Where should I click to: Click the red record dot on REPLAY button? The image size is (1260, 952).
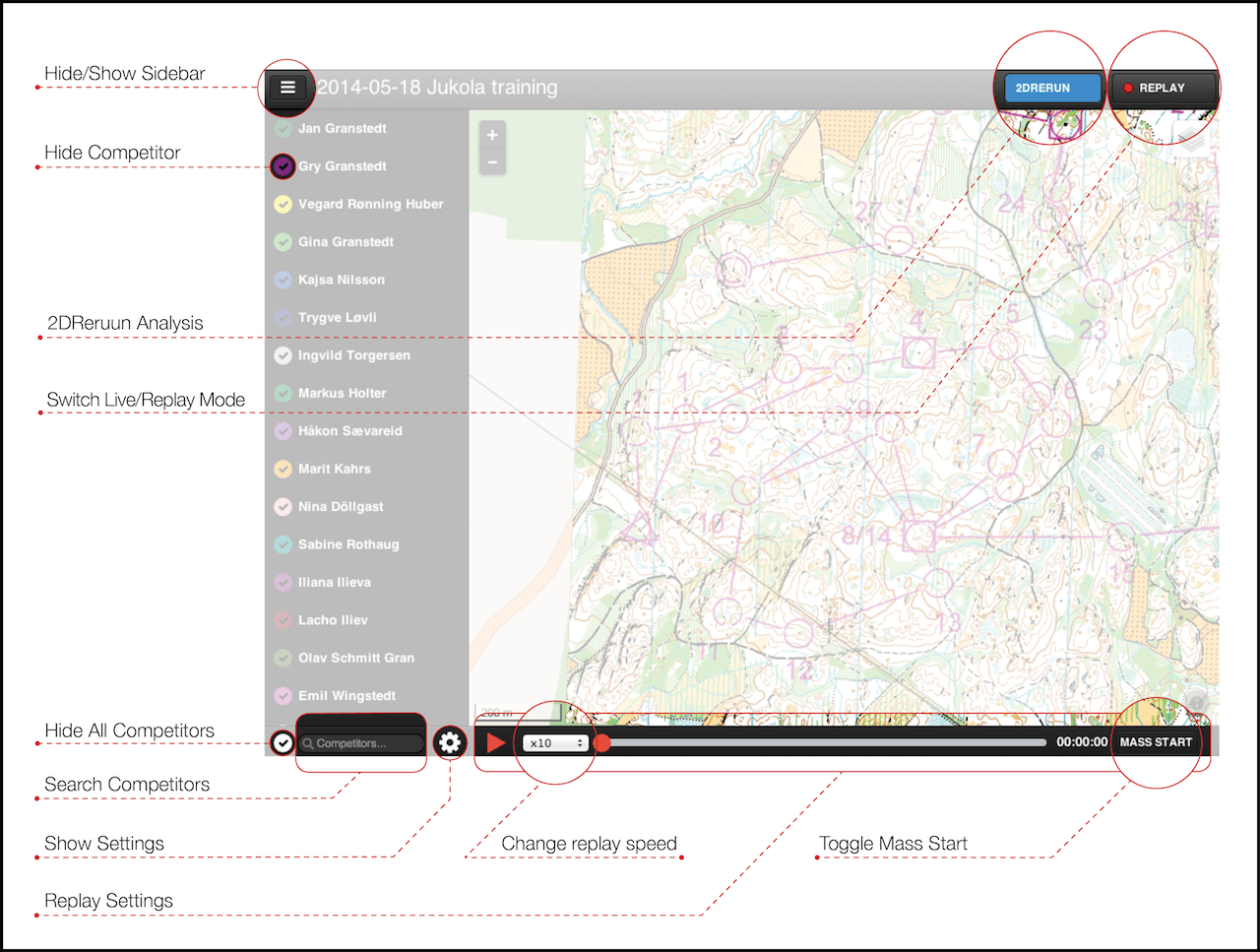[1129, 88]
